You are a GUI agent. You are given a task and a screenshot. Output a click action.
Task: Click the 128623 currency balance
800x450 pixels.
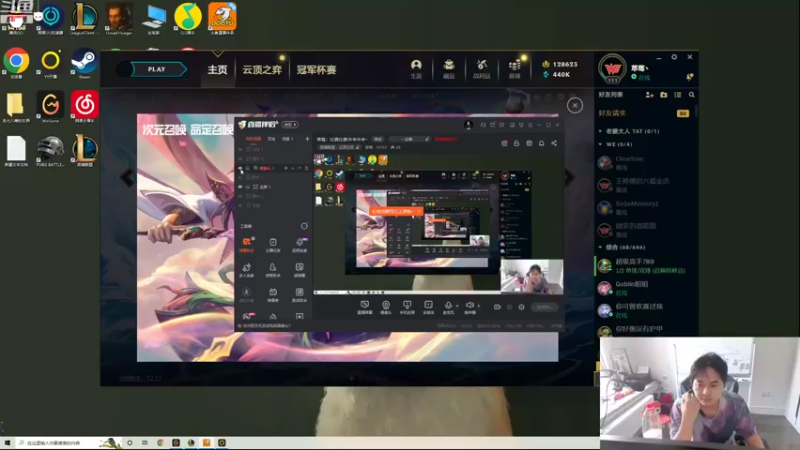point(560,64)
